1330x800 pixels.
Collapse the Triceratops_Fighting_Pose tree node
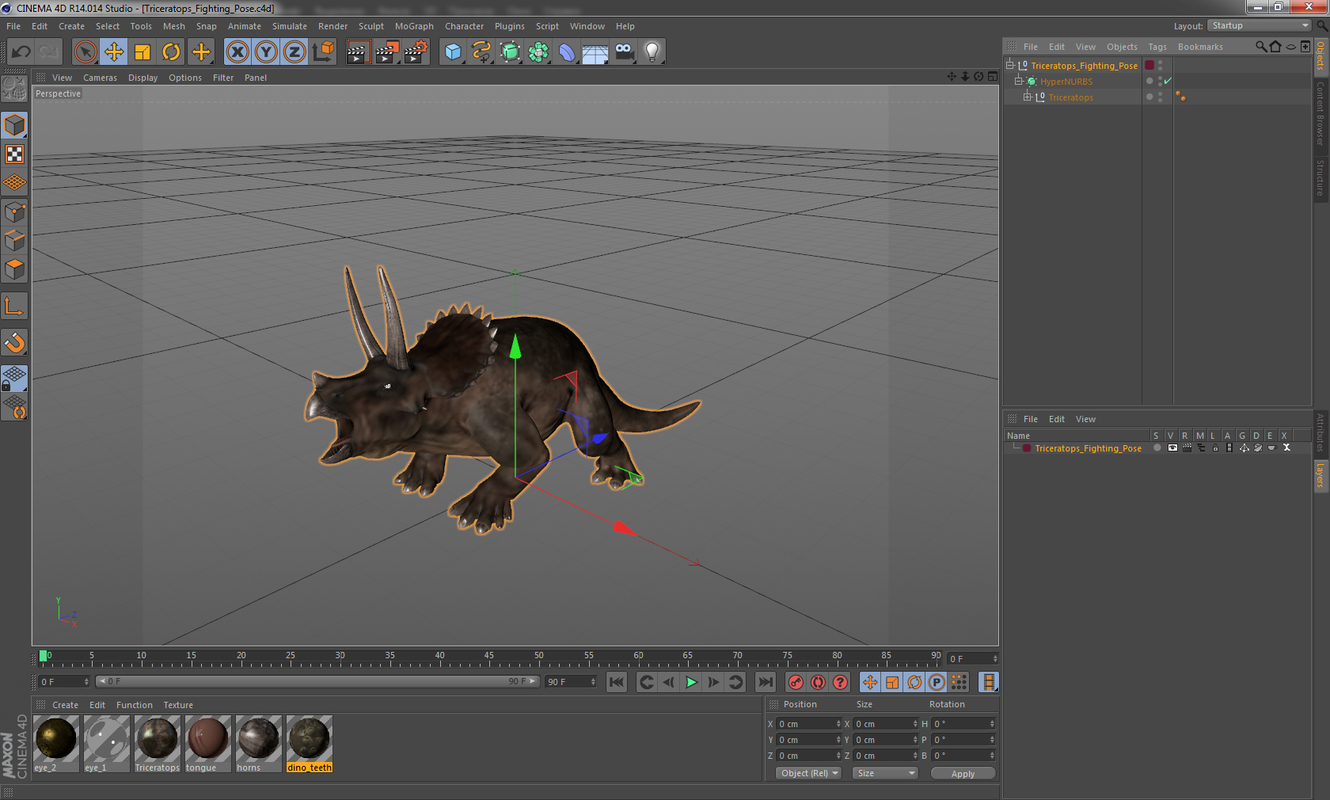coord(1011,65)
